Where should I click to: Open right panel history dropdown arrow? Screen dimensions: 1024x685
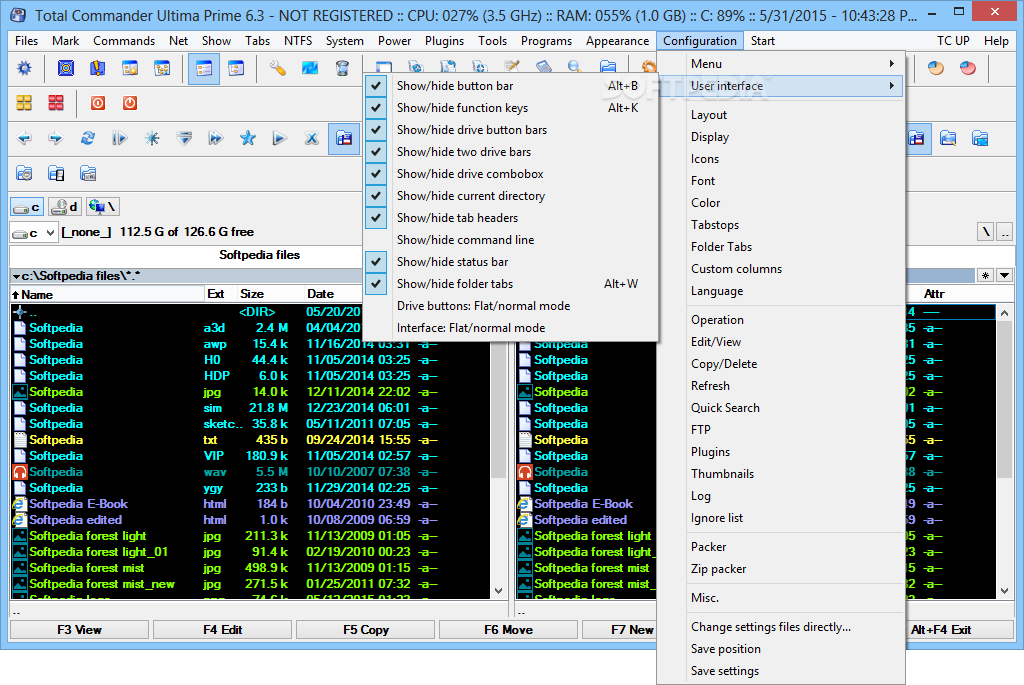(1004, 276)
